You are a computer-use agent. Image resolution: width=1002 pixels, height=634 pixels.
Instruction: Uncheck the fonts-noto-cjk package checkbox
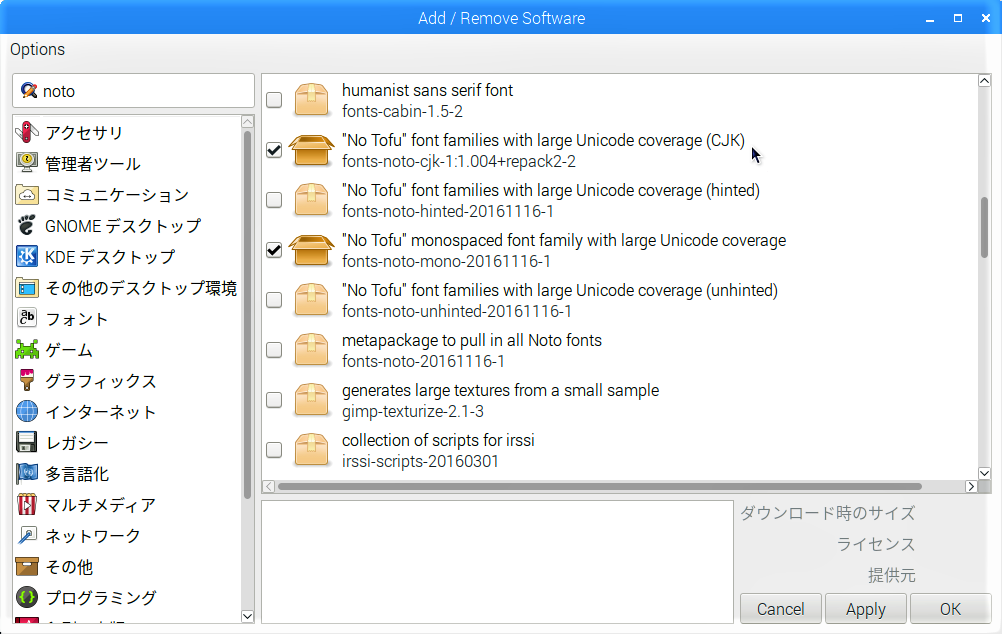point(274,150)
